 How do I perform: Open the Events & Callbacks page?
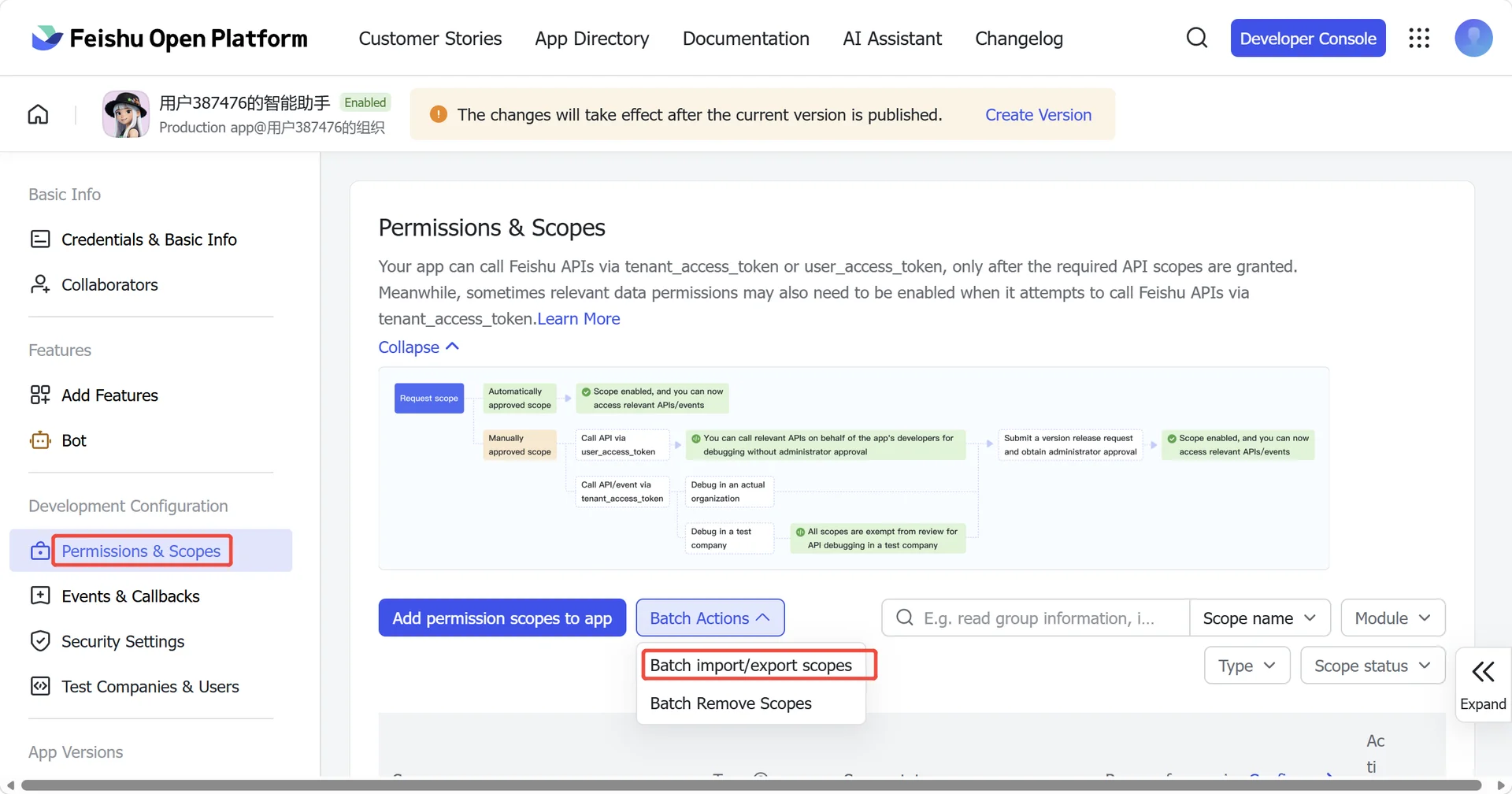pyautogui.click(x=150, y=596)
